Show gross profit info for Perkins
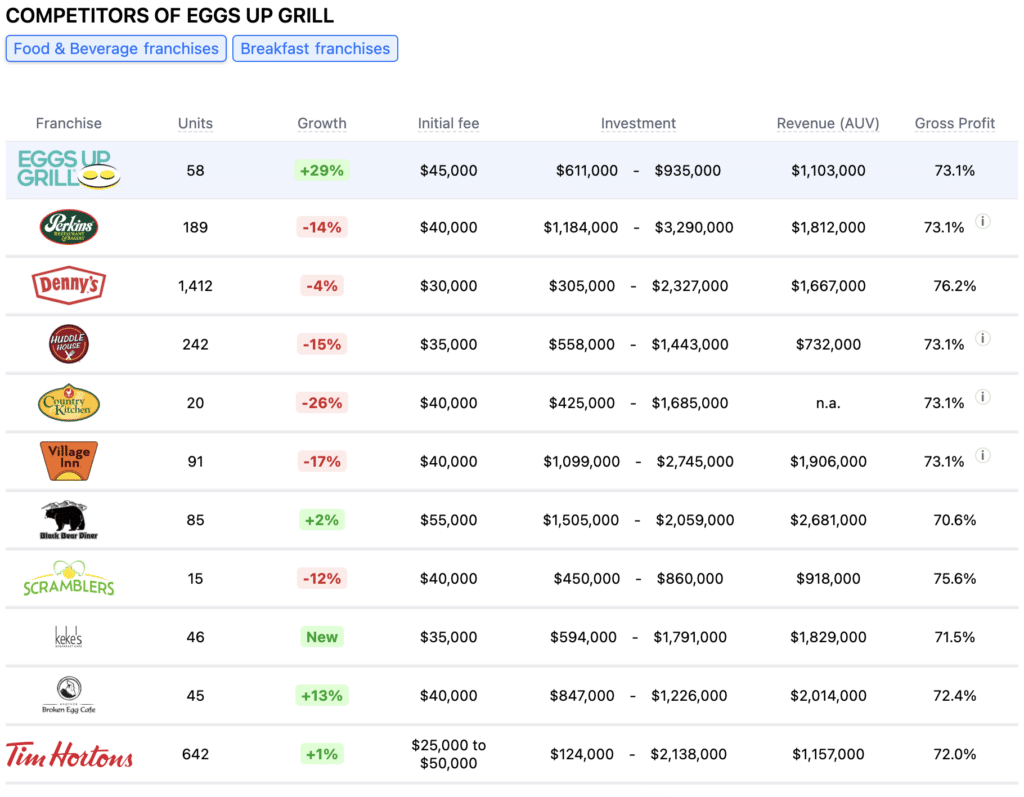 983,221
